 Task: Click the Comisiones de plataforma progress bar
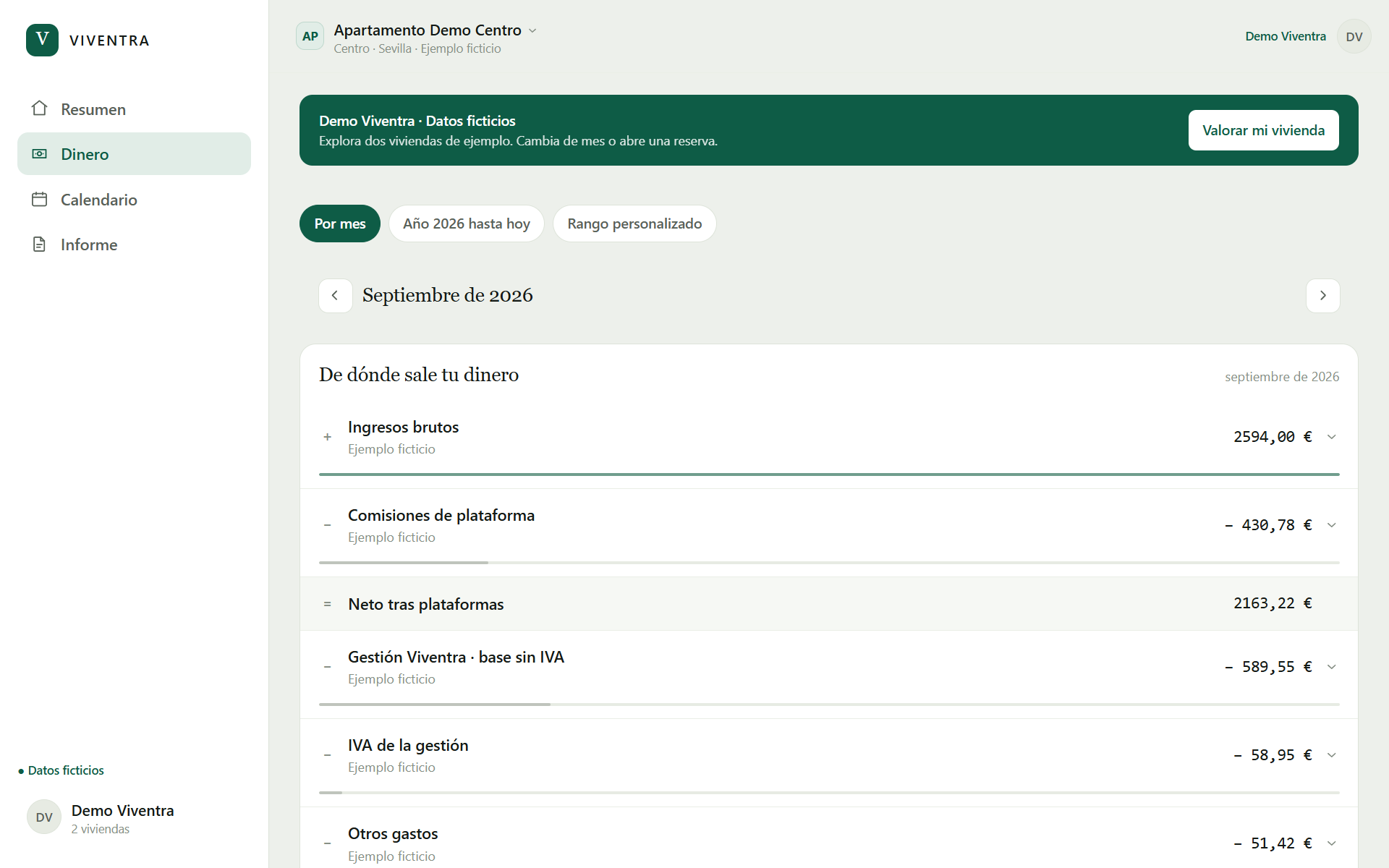coord(829,563)
